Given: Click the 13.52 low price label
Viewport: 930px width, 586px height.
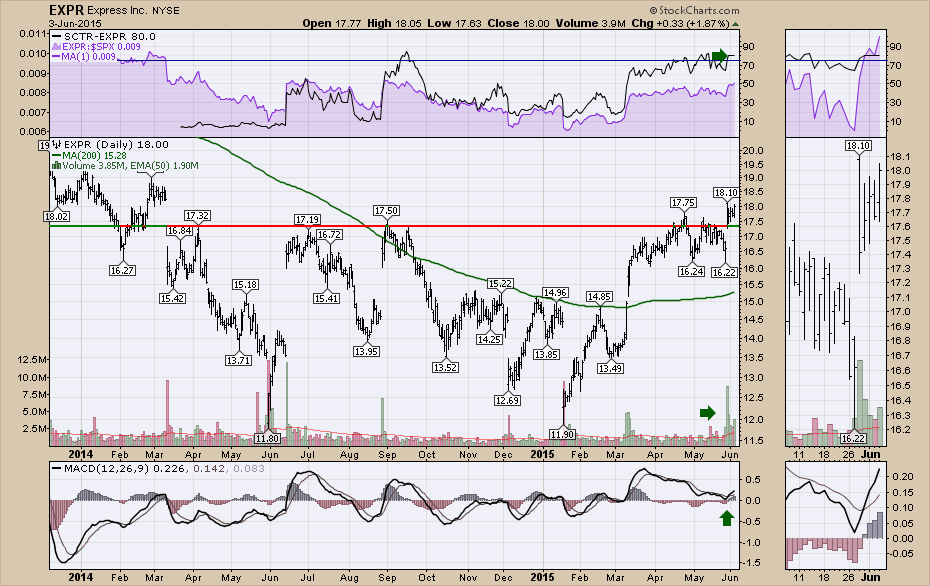Looking at the screenshot, I should tap(445, 367).
